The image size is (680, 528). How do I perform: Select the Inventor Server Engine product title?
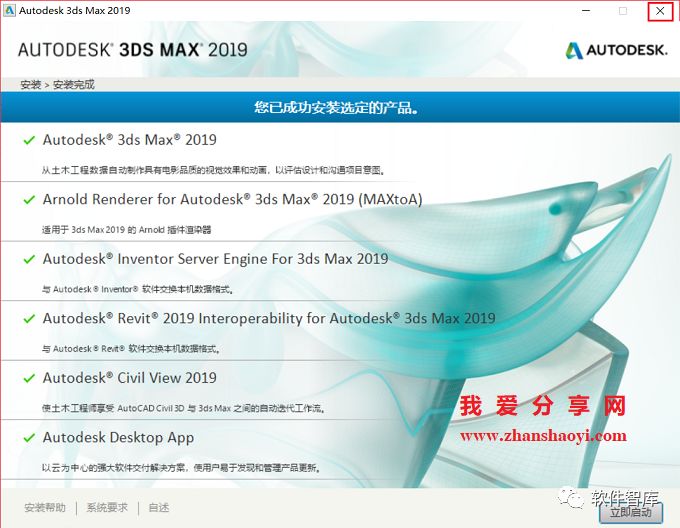pos(216,259)
